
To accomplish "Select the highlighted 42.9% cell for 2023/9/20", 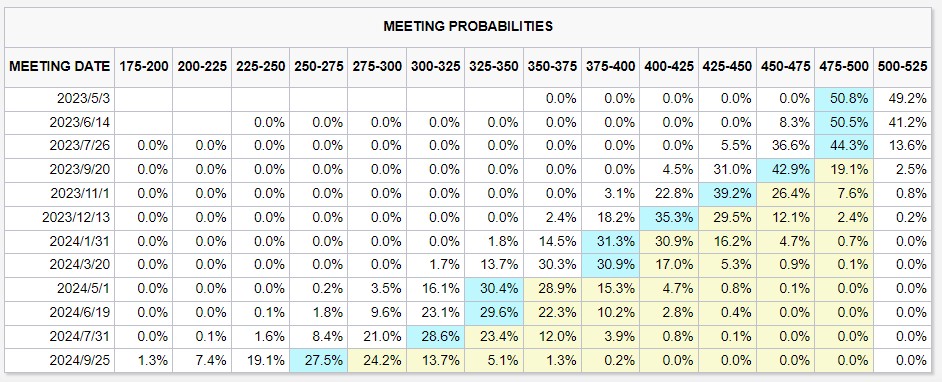I will pyautogui.click(x=785, y=170).
